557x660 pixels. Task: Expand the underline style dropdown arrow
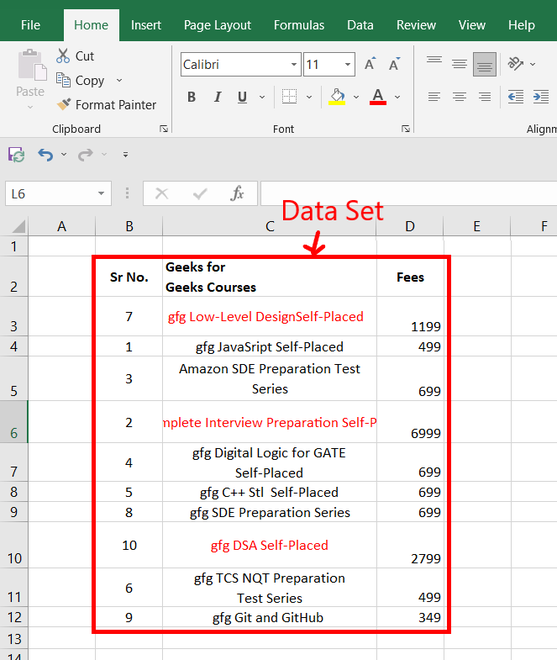[262, 97]
